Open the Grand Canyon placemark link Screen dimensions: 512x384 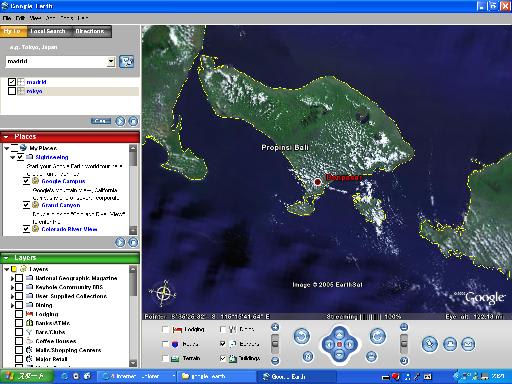[61, 205]
